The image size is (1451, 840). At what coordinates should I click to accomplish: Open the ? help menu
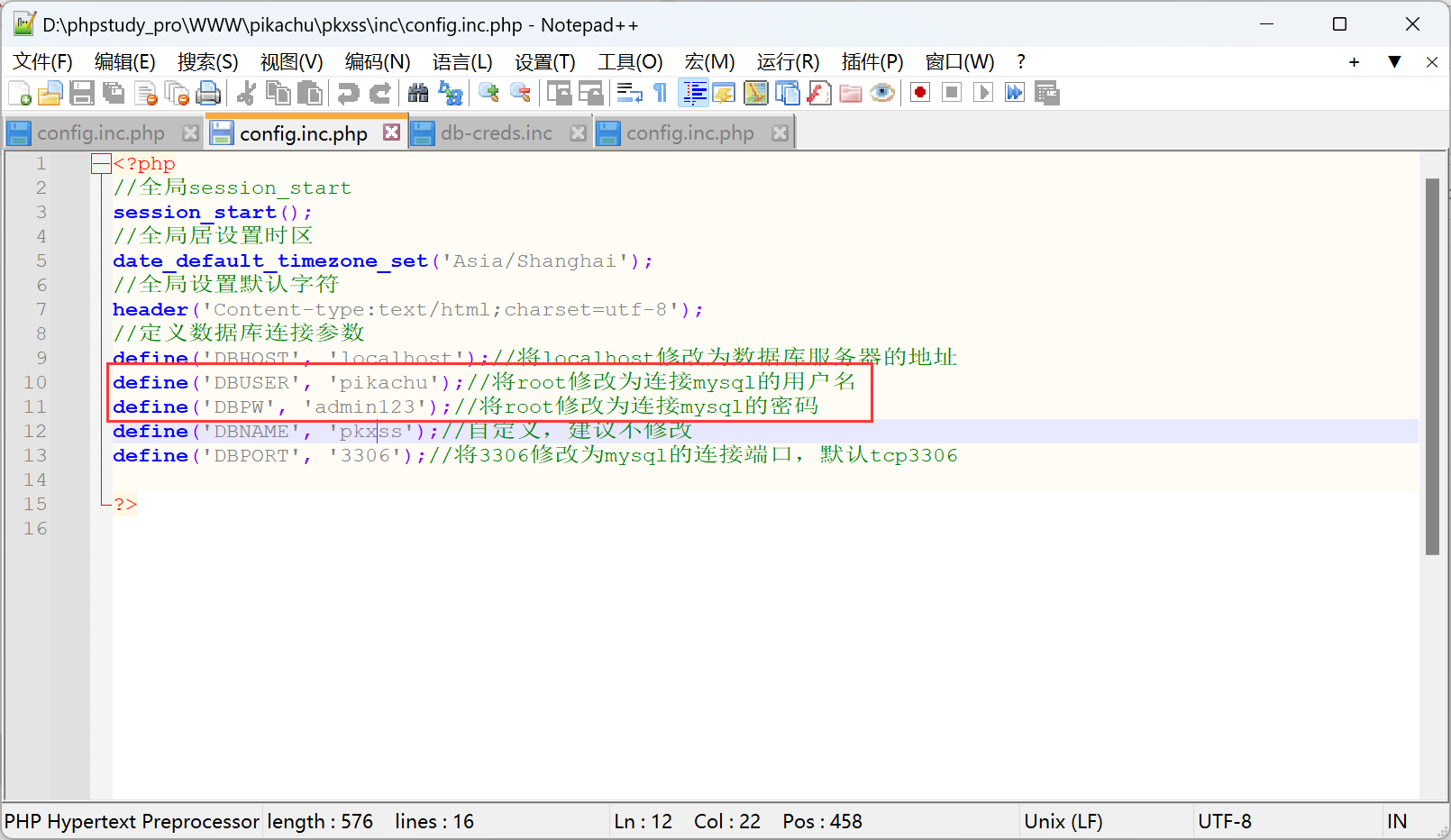[x=1021, y=62]
